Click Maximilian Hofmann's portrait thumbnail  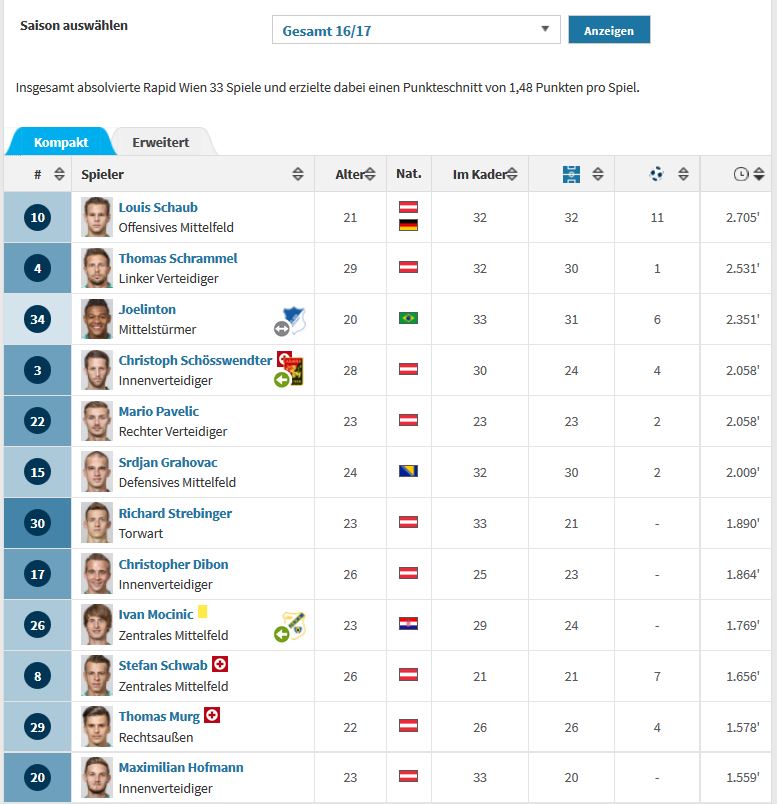pos(96,777)
